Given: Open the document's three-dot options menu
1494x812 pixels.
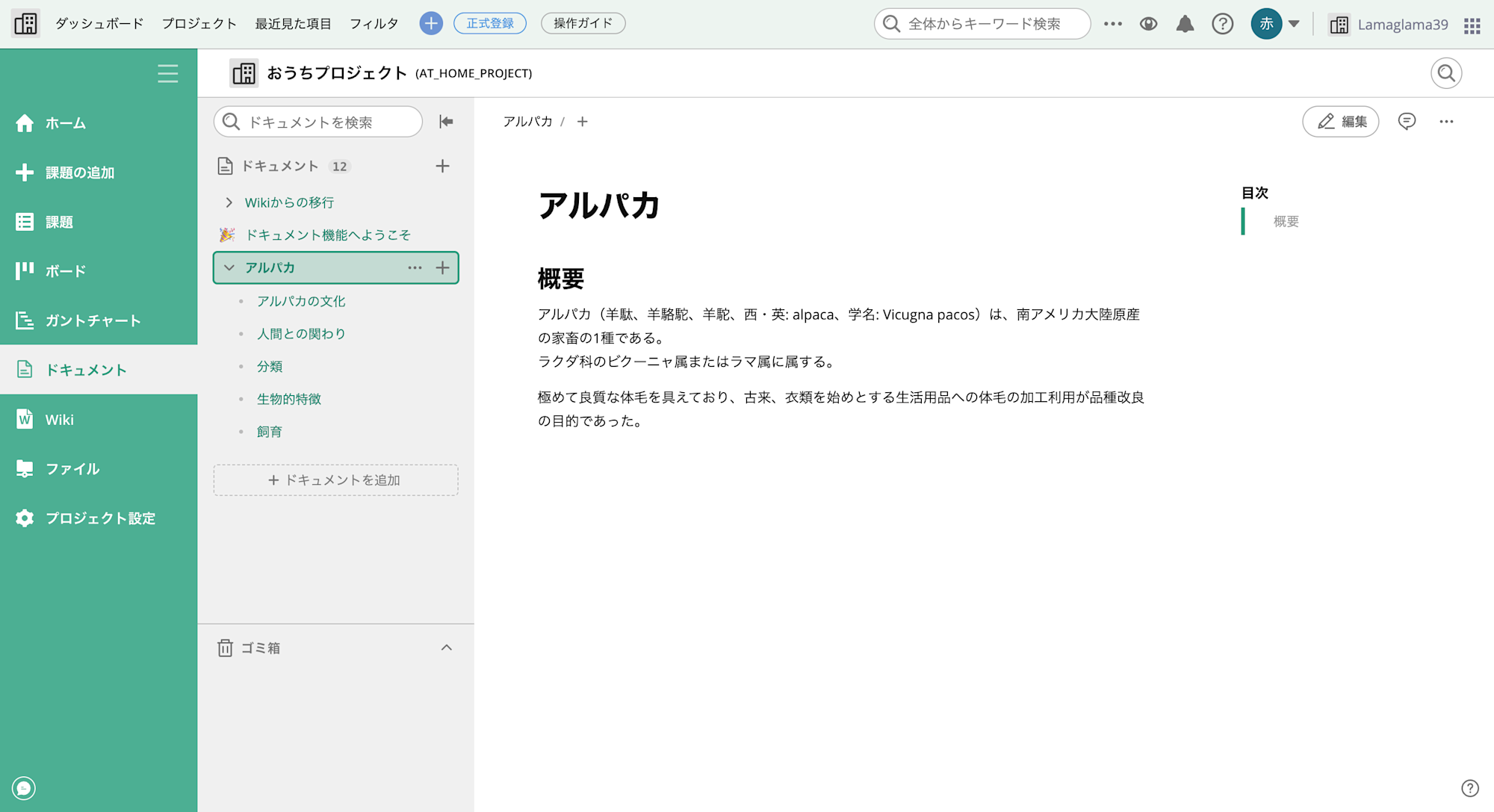Looking at the screenshot, I should tap(1446, 121).
